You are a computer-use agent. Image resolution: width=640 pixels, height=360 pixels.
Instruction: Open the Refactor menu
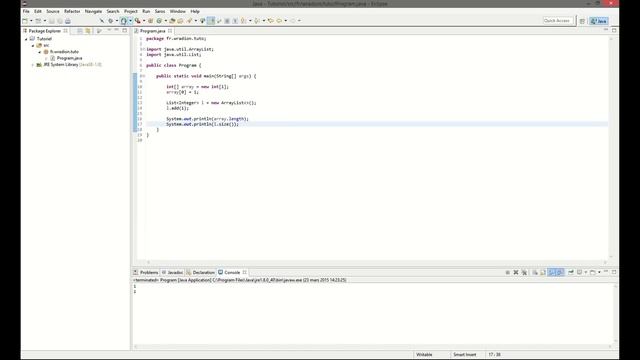click(72, 11)
